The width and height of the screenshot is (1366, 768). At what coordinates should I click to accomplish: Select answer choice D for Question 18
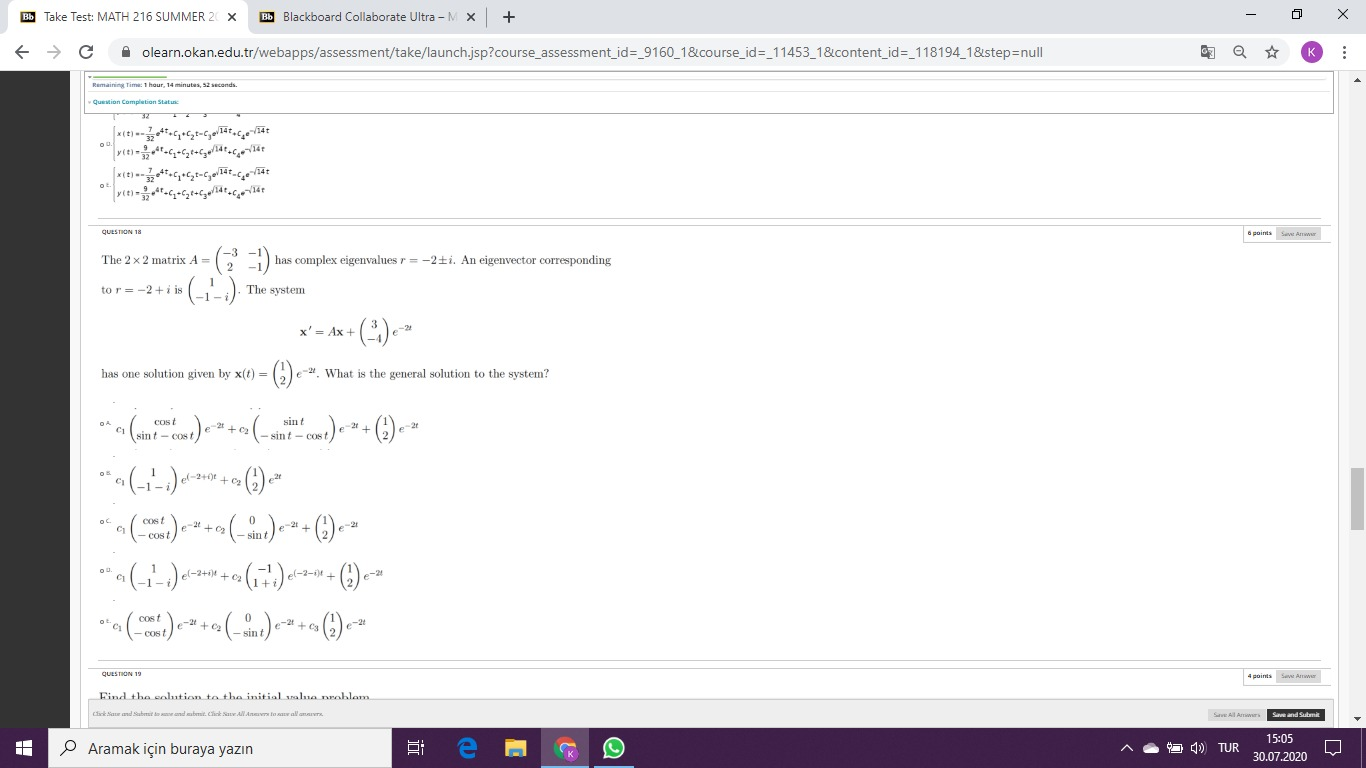[103, 570]
